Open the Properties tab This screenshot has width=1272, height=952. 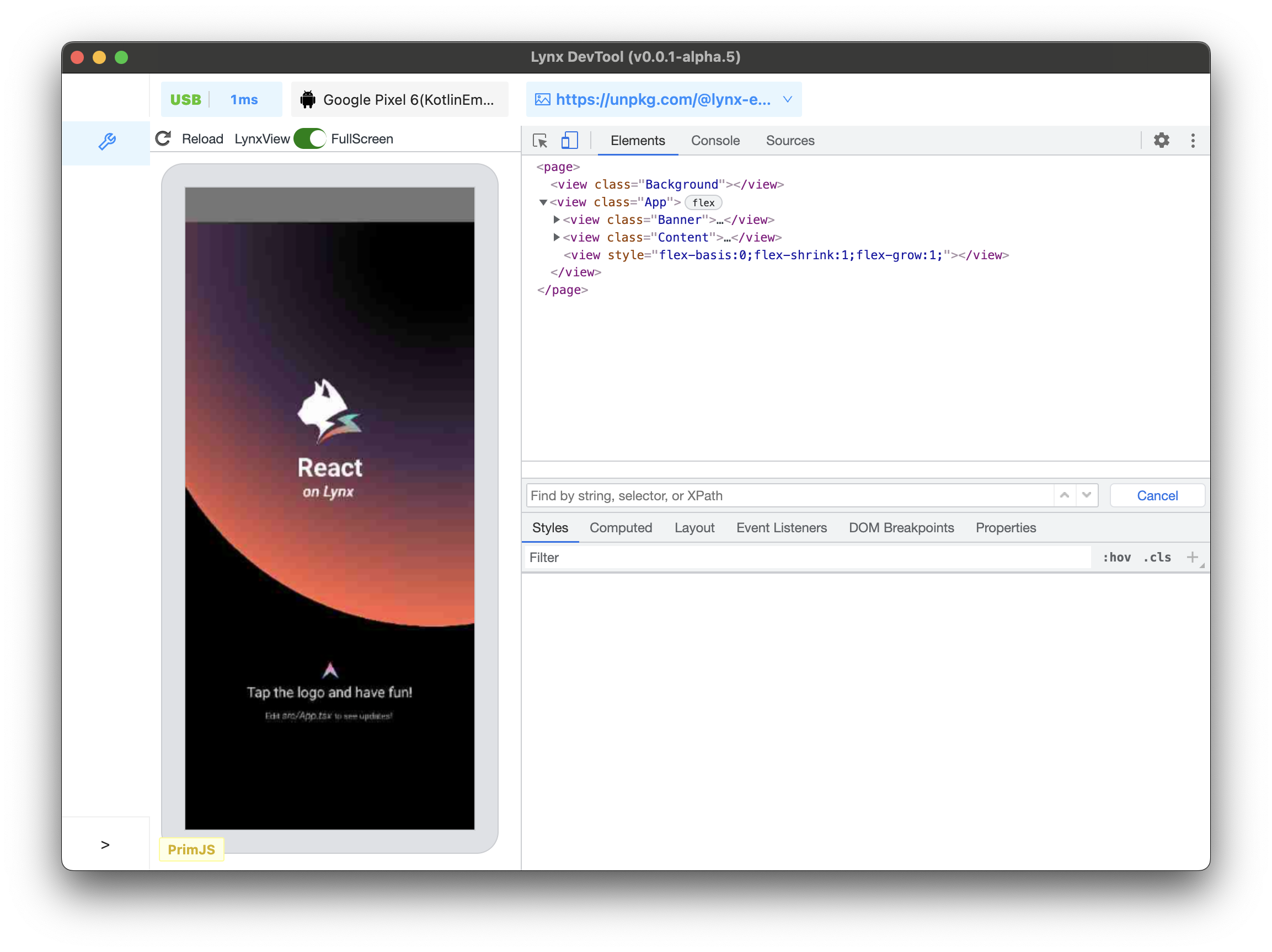1005,528
